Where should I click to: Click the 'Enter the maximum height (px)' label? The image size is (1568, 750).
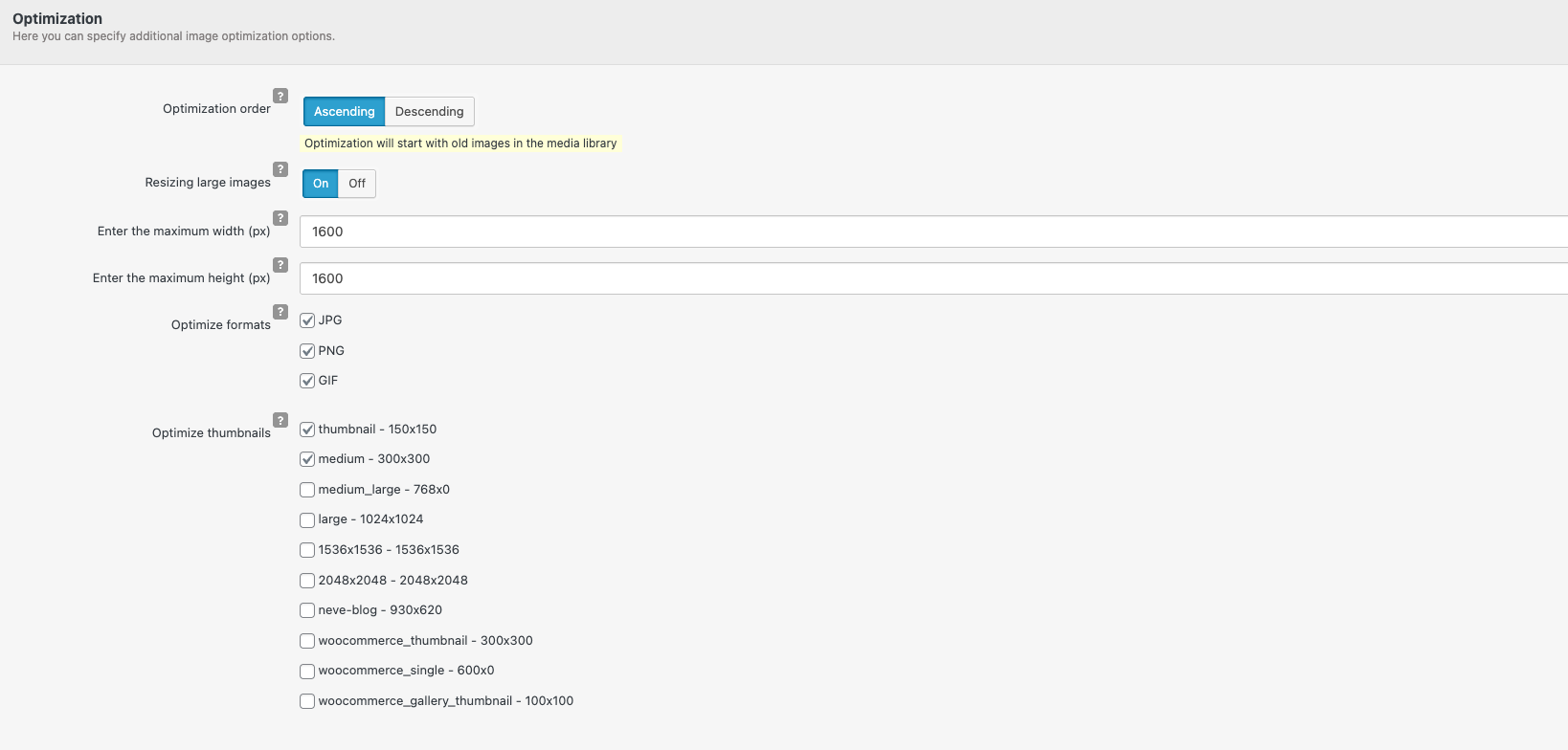(x=182, y=278)
